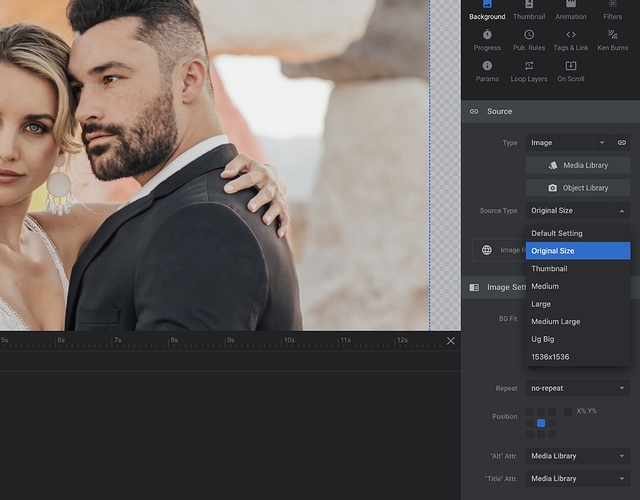Image resolution: width=640 pixels, height=500 pixels.
Task: Open the "Alt" Attr. dropdown
Action: (578, 456)
